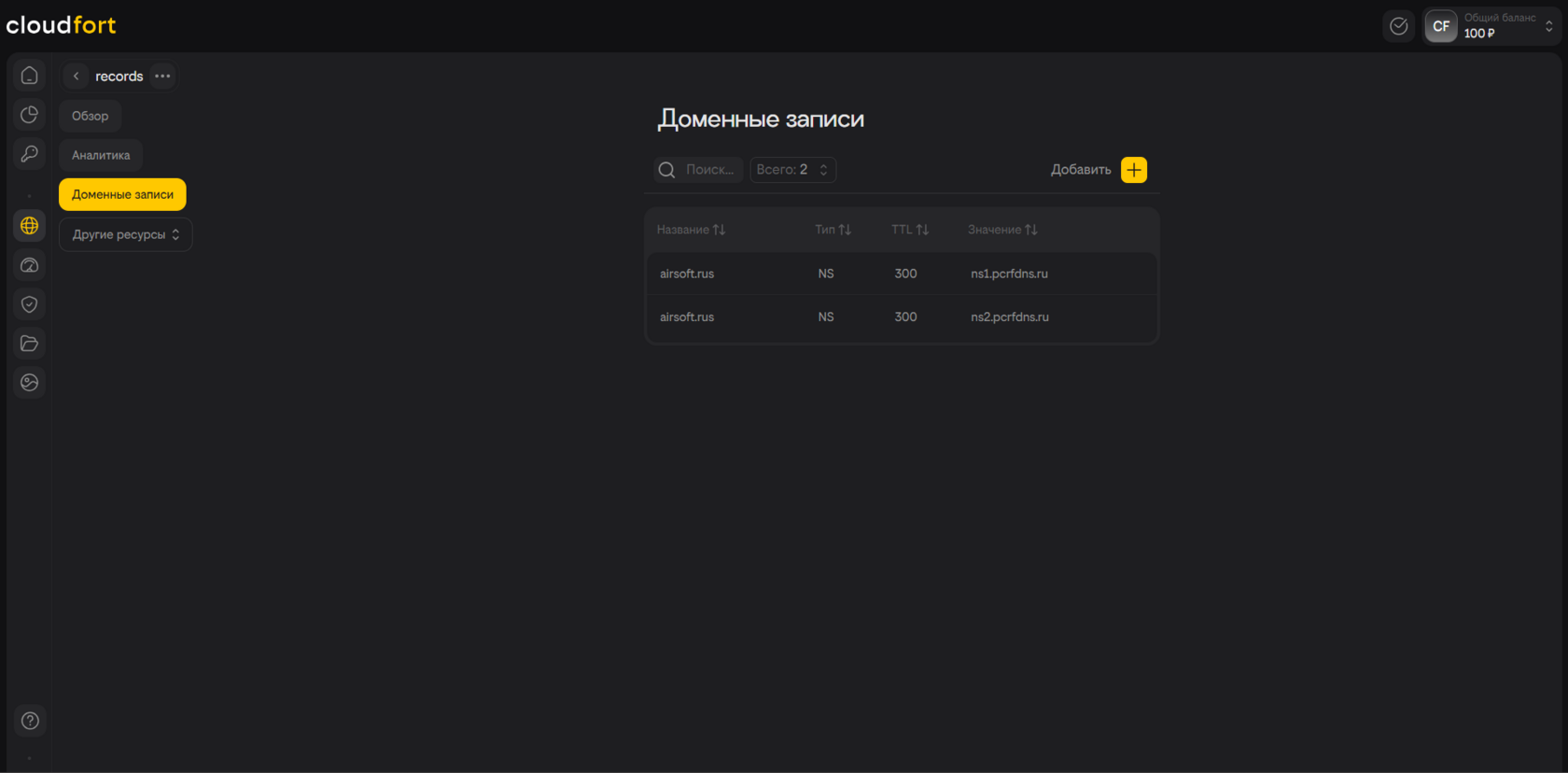Click airsoft.rus name in ns2 row
Screen dimensions: 1568x773
(x=687, y=317)
